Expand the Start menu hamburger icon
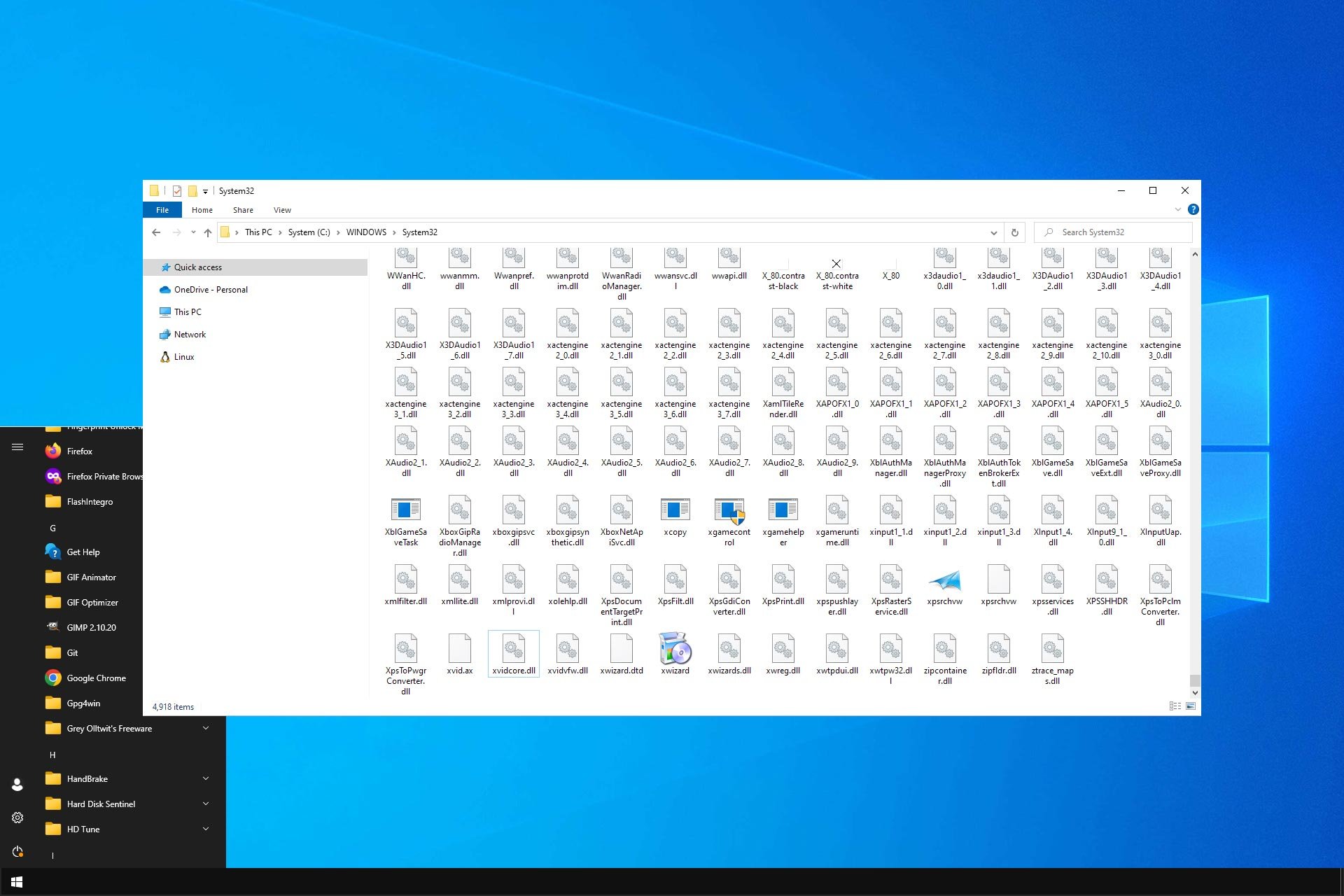This screenshot has height=896, width=1344. pyautogui.click(x=17, y=447)
